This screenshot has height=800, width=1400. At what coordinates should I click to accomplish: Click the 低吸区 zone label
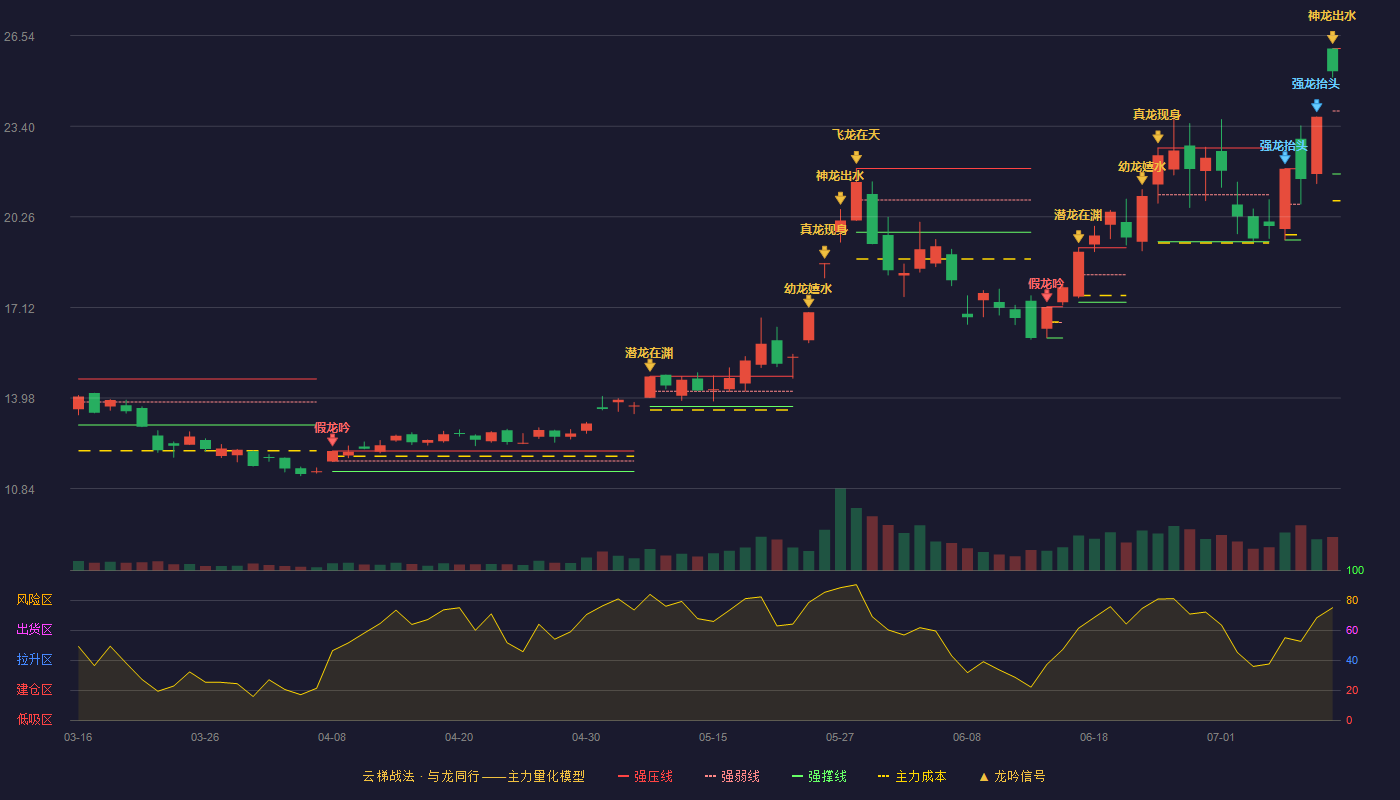point(35,719)
